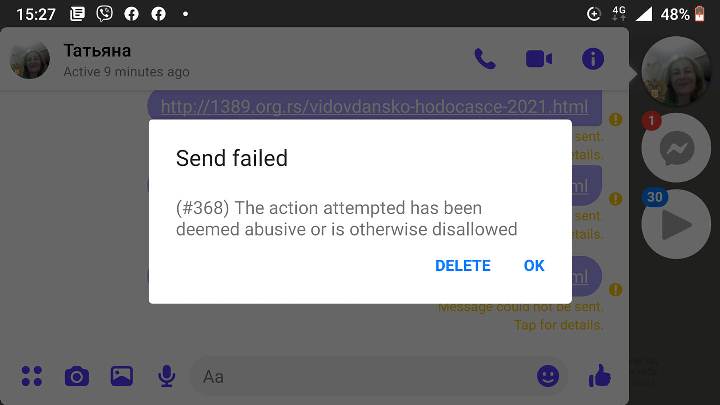Send a thumbs-up like

tap(600, 376)
